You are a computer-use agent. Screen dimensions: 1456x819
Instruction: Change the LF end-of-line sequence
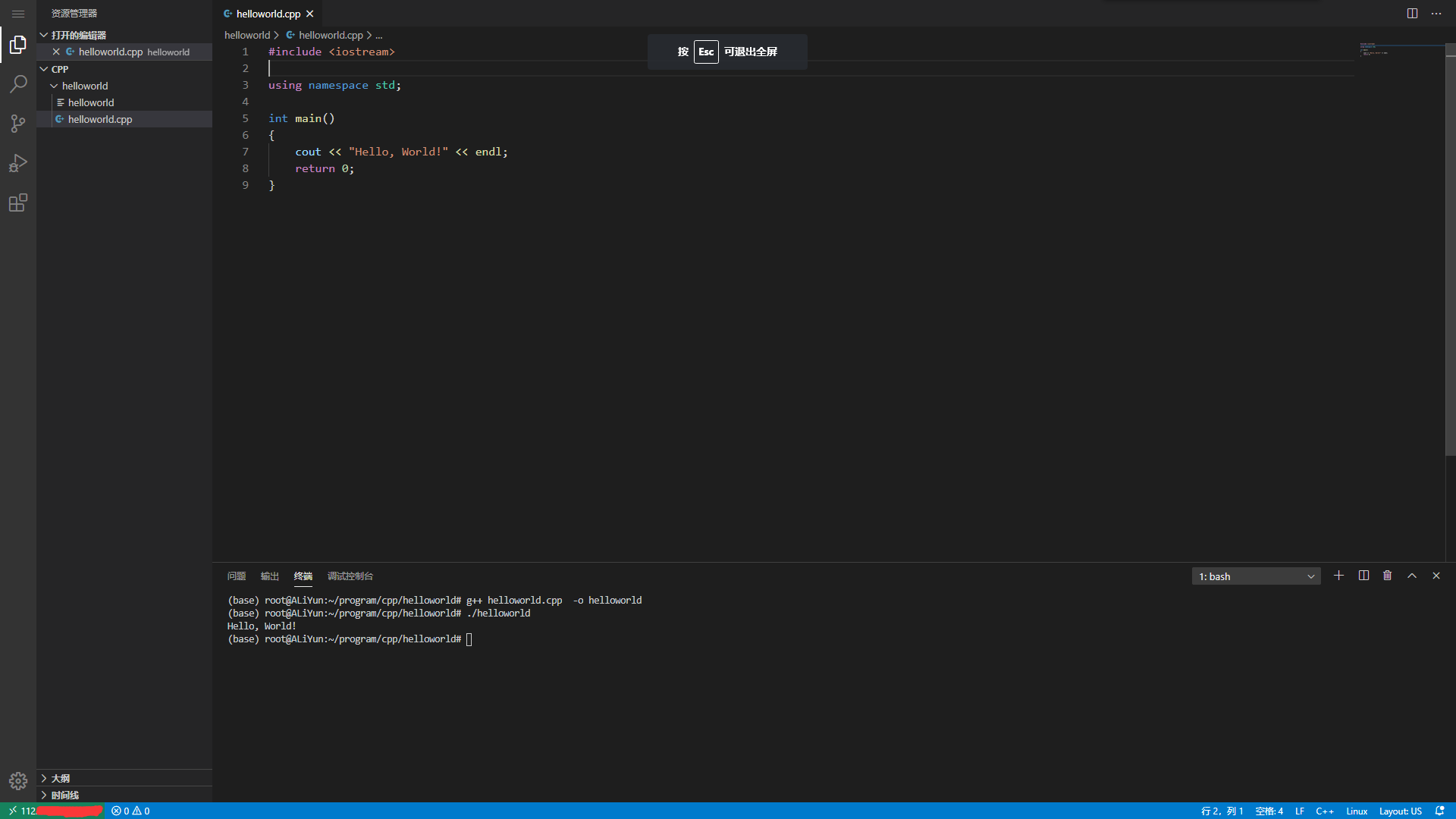coord(1300,811)
